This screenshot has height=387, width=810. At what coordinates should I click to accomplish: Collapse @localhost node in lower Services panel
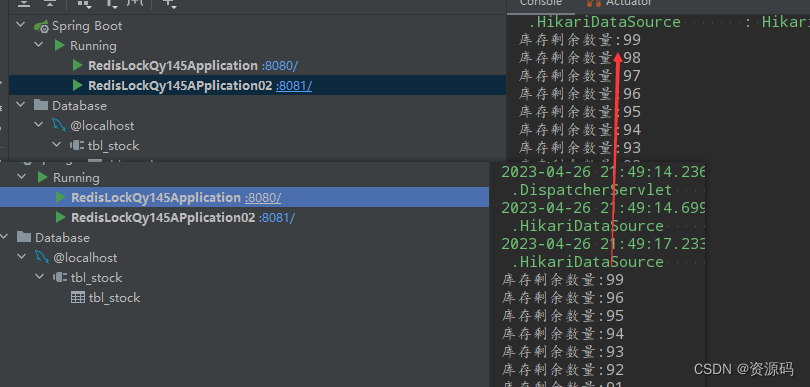22,257
